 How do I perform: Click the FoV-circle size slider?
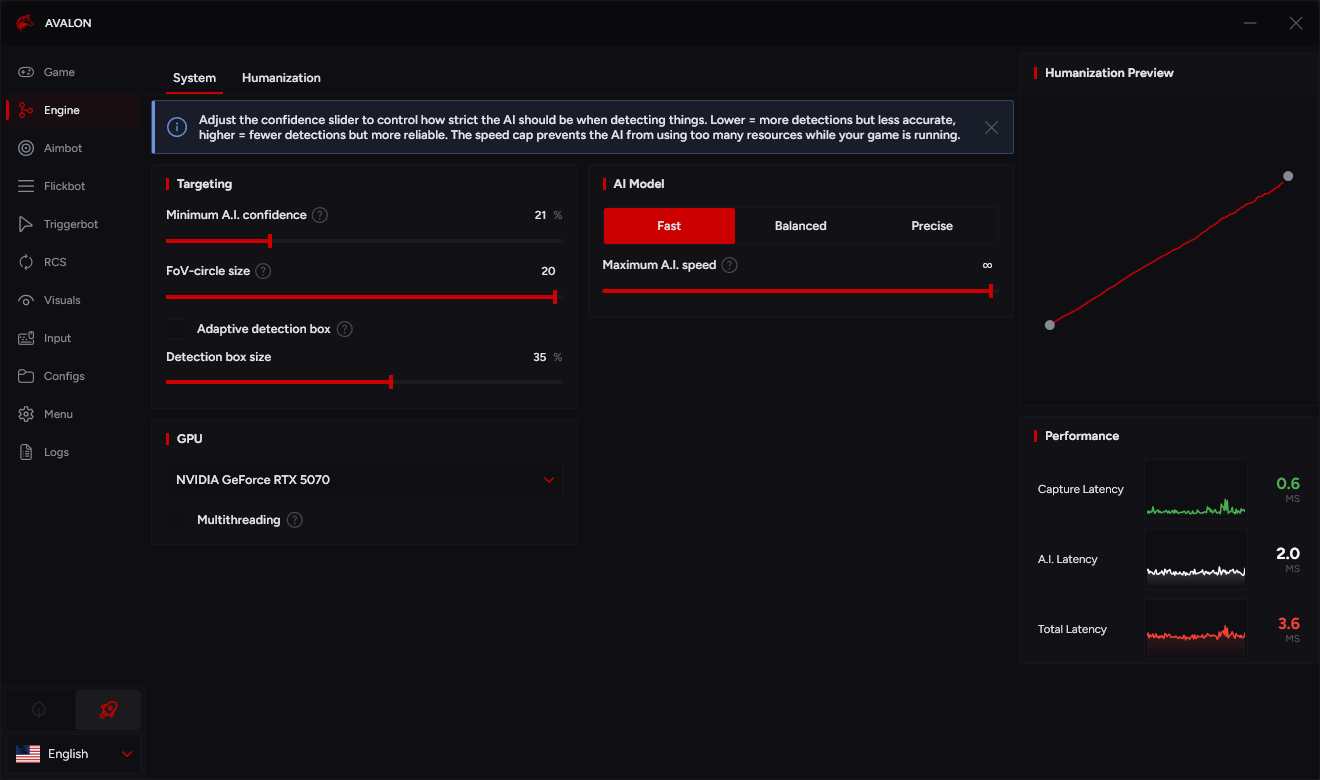364,297
